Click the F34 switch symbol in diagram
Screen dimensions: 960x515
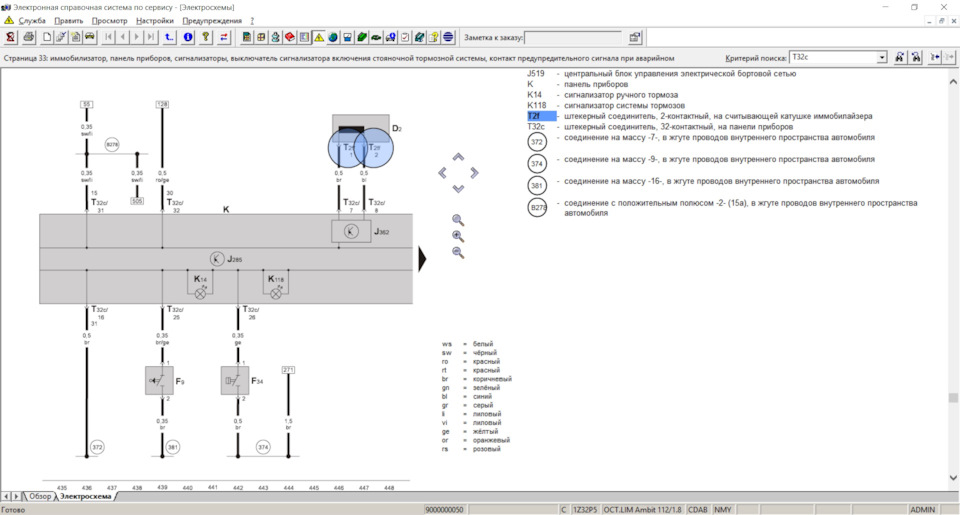234,381
